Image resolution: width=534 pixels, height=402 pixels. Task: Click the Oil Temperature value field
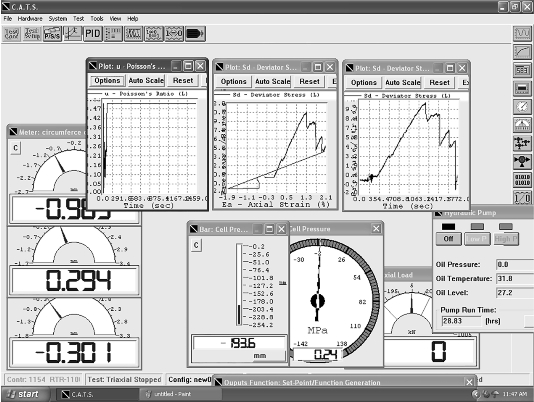pos(515,279)
